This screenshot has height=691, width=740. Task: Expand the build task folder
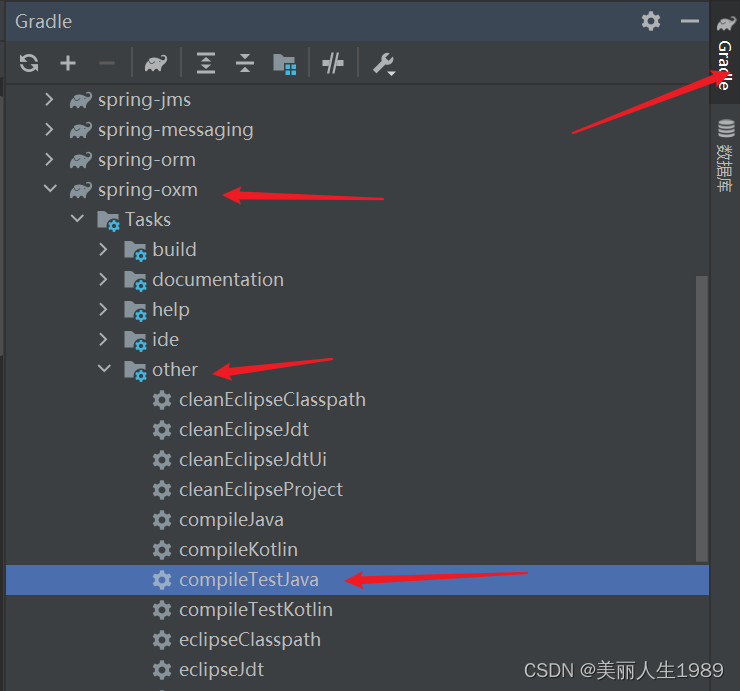103,249
